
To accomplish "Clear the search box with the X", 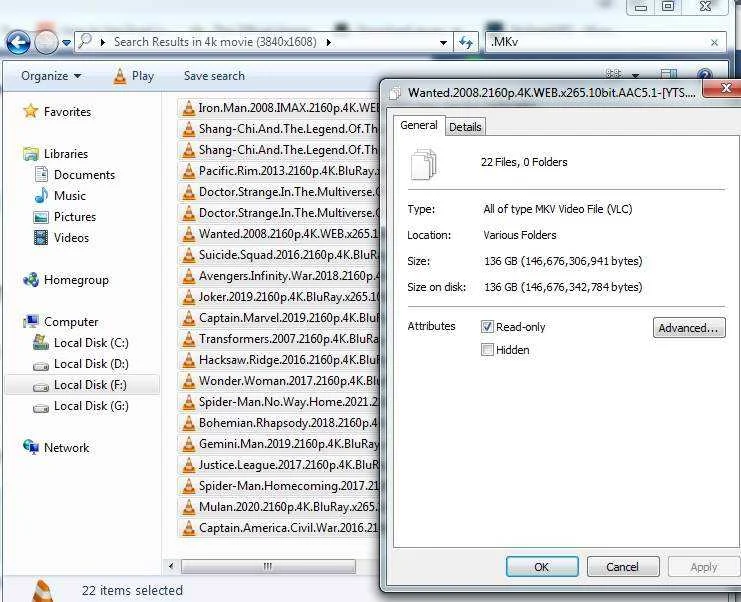I will click(715, 43).
